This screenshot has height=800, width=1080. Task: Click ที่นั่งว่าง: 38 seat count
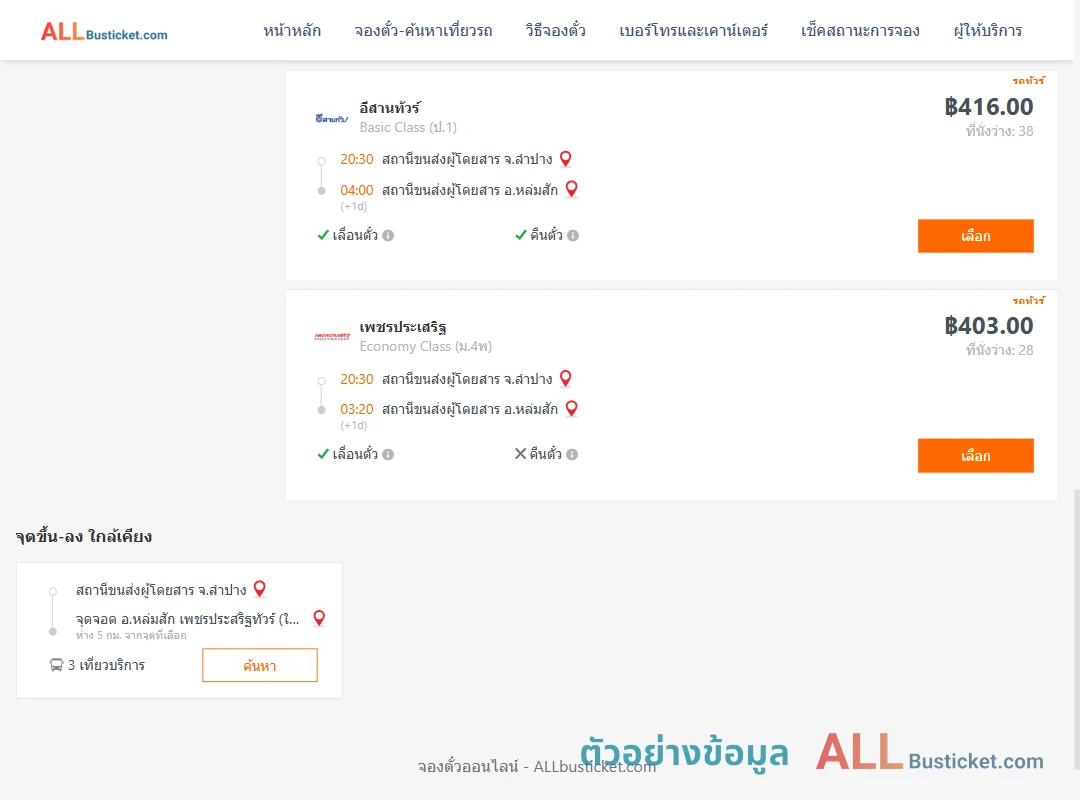[999, 131]
